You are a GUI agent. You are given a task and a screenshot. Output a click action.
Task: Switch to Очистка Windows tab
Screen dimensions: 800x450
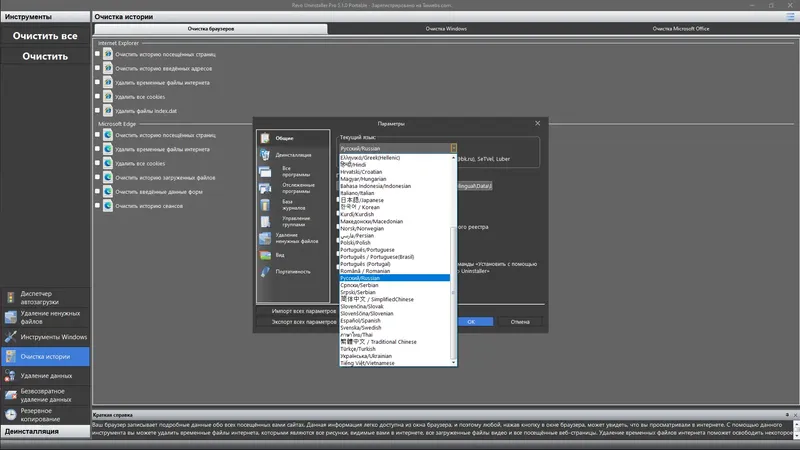446,29
